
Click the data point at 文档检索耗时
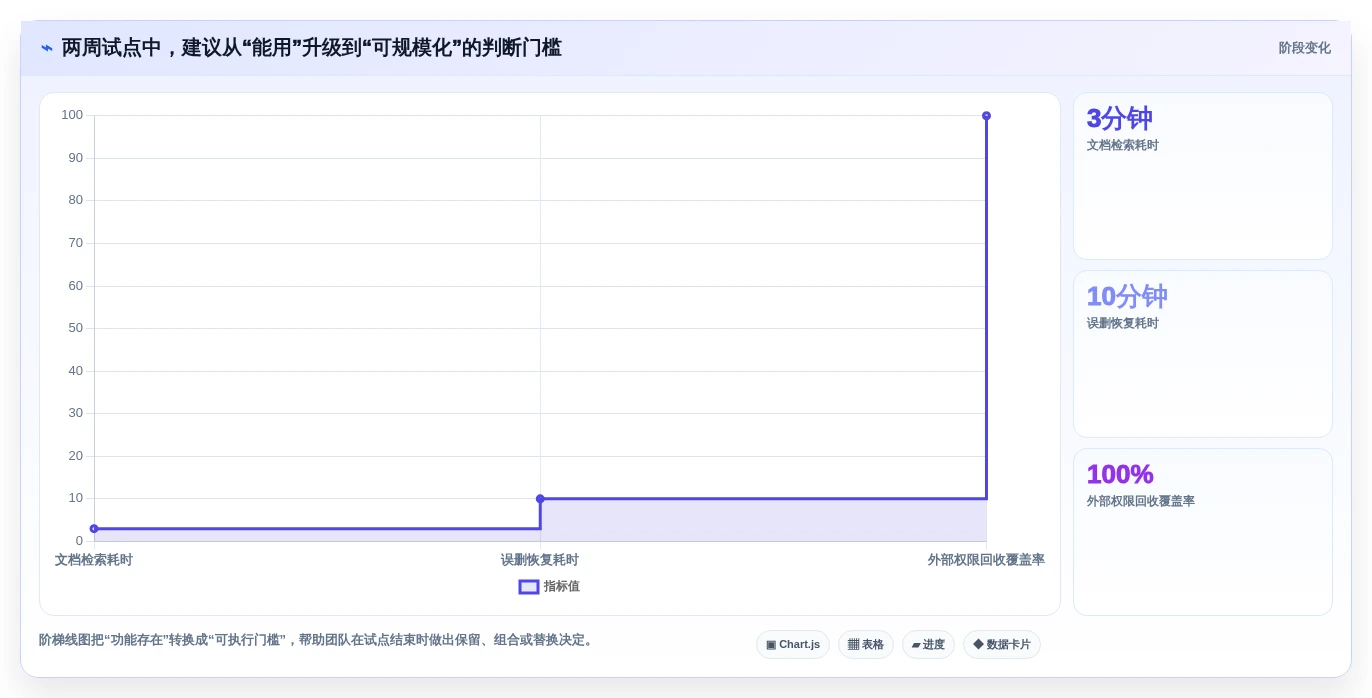coord(94,529)
